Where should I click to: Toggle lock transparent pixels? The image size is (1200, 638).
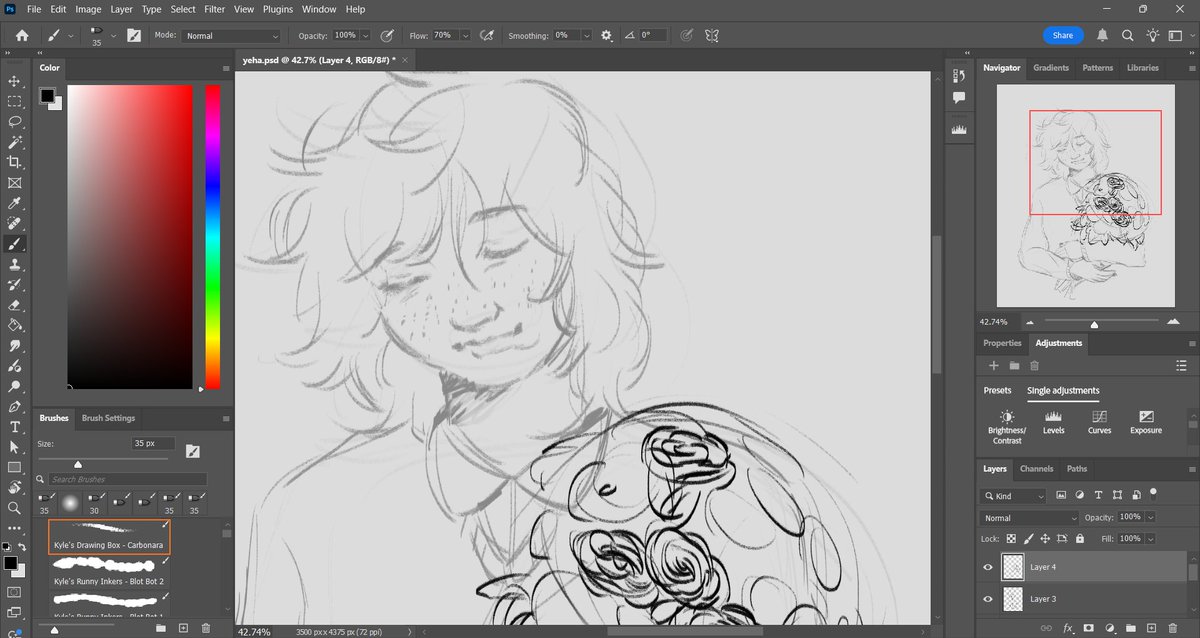[x=1013, y=538]
